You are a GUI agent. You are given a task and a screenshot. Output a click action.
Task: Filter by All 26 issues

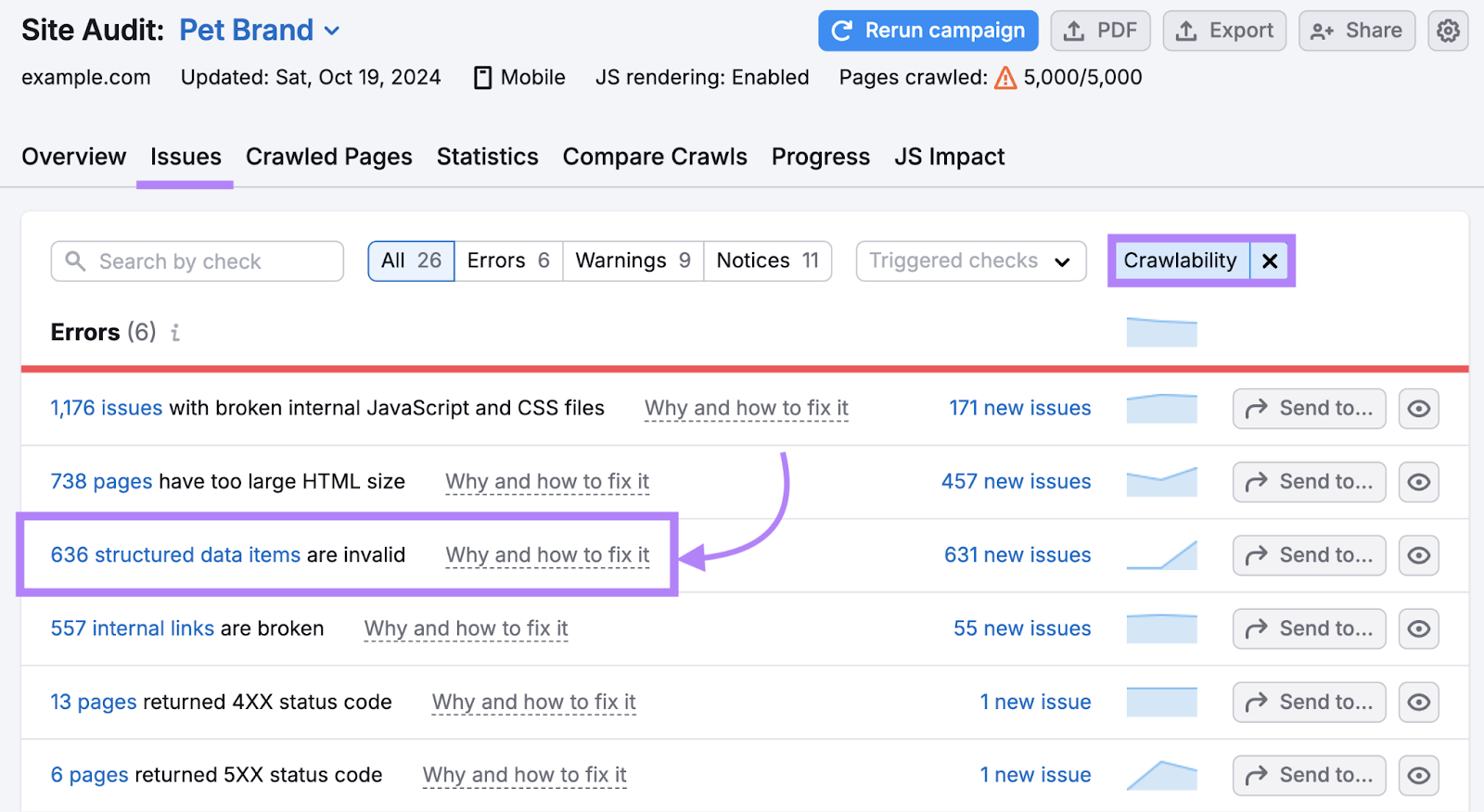click(x=411, y=261)
